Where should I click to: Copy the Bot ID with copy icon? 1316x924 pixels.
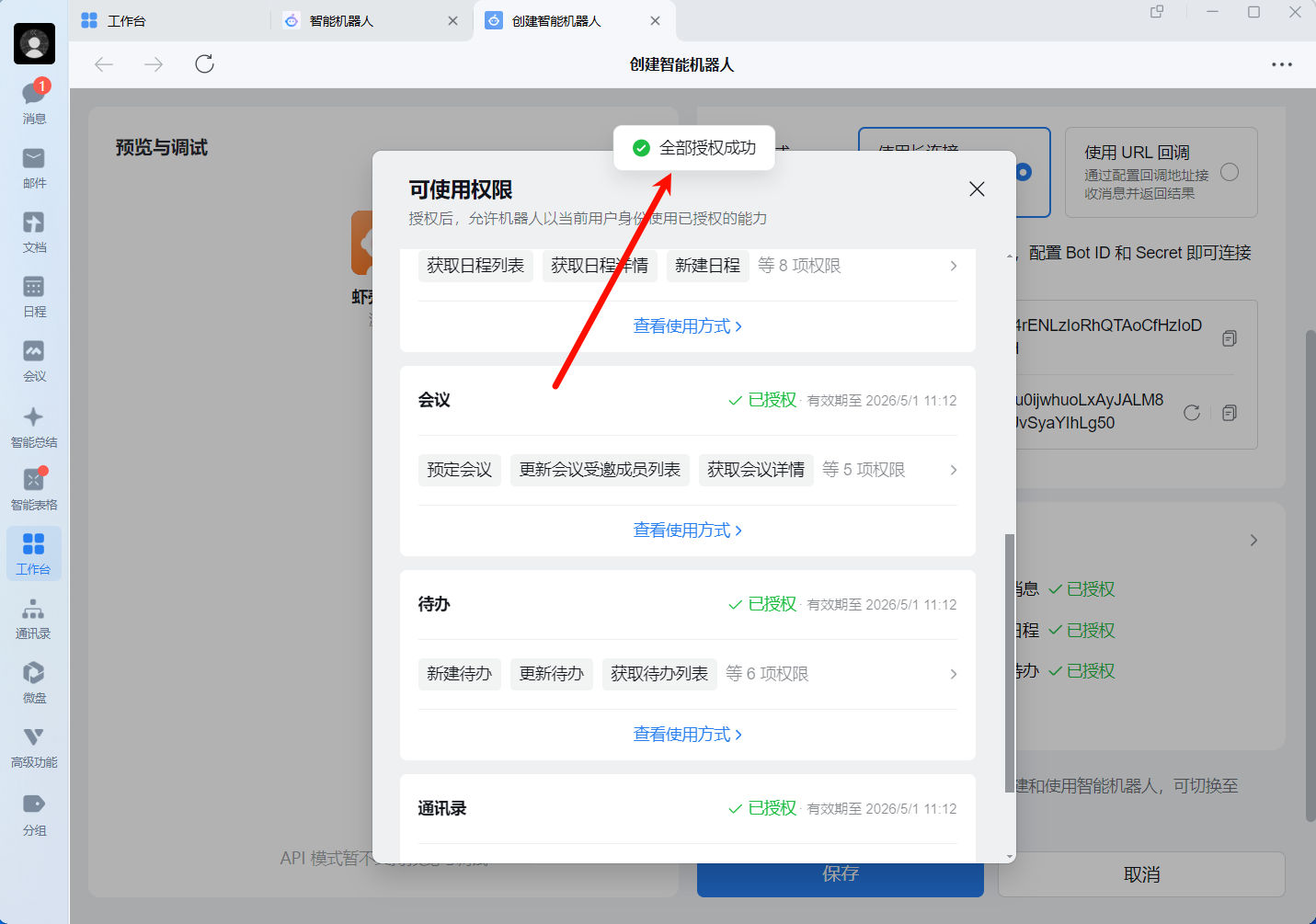tap(1230, 338)
